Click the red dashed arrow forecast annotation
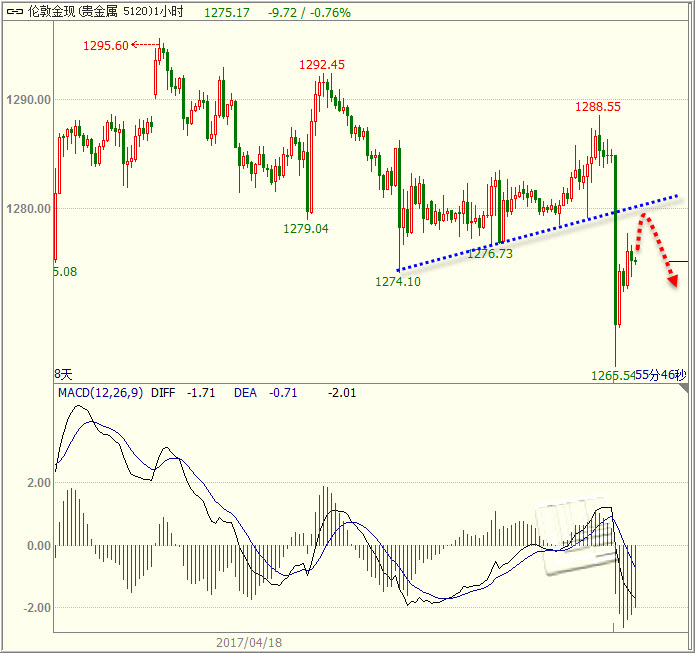The width and height of the screenshot is (695, 653). tap(658, 247)
